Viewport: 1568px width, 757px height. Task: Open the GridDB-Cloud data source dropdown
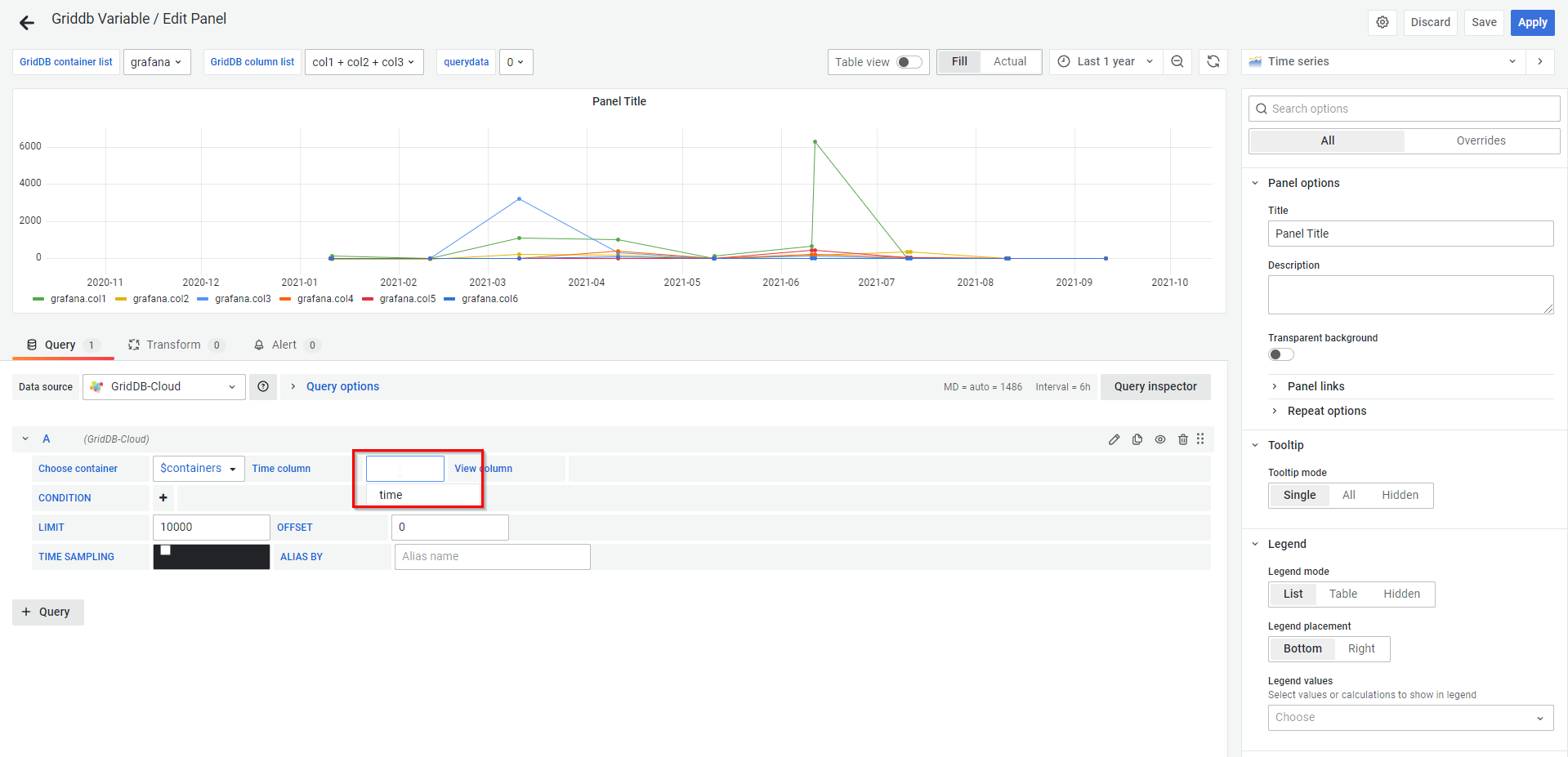pos(164,387)
